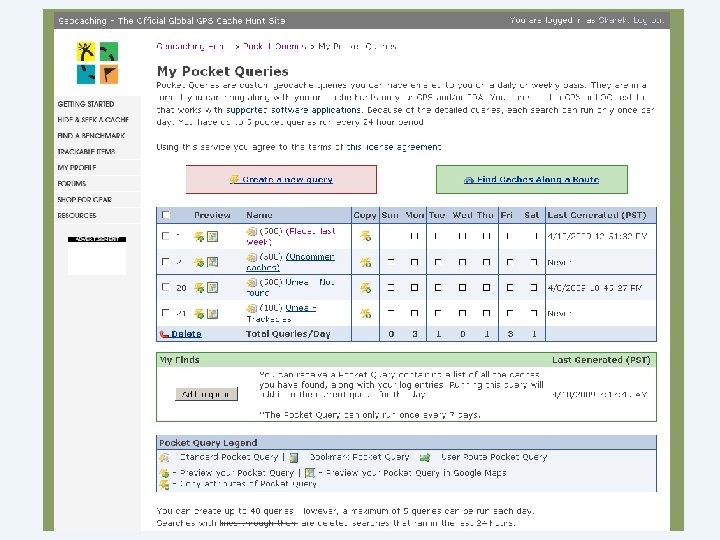Click the query type icon beside Placed last week
The image size is (720, 540).
251,231
